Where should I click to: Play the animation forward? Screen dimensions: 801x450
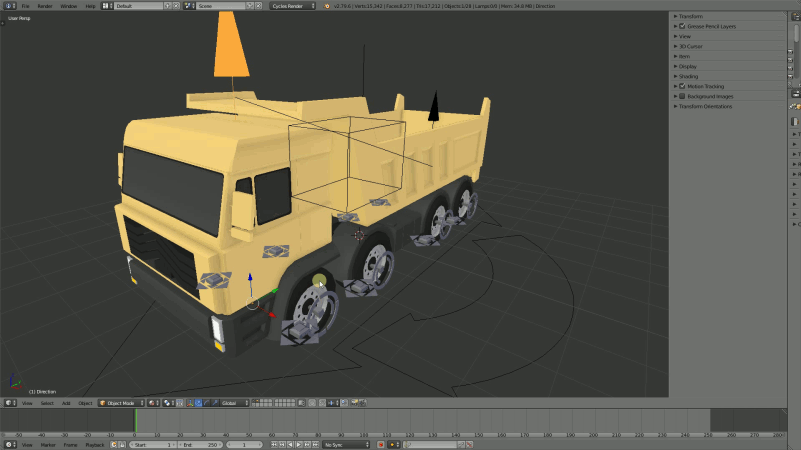click(x=299, y=445)
